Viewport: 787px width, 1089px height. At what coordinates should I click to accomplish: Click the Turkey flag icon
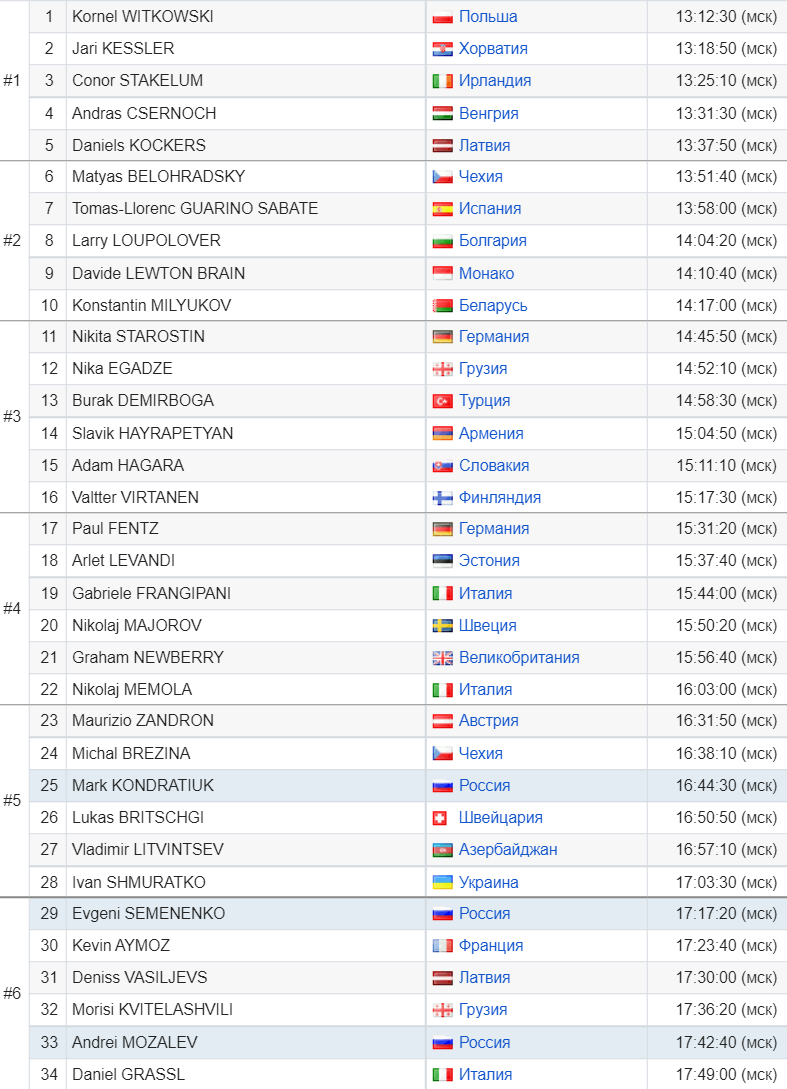coord(442,401)
